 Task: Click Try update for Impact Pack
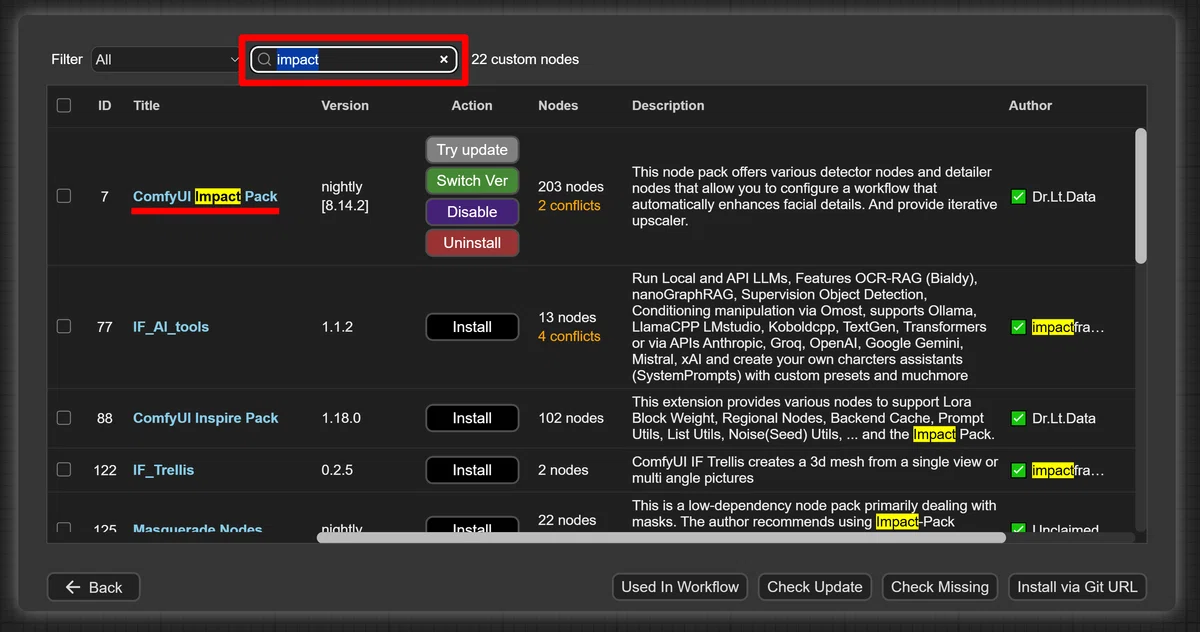point(472,150)
